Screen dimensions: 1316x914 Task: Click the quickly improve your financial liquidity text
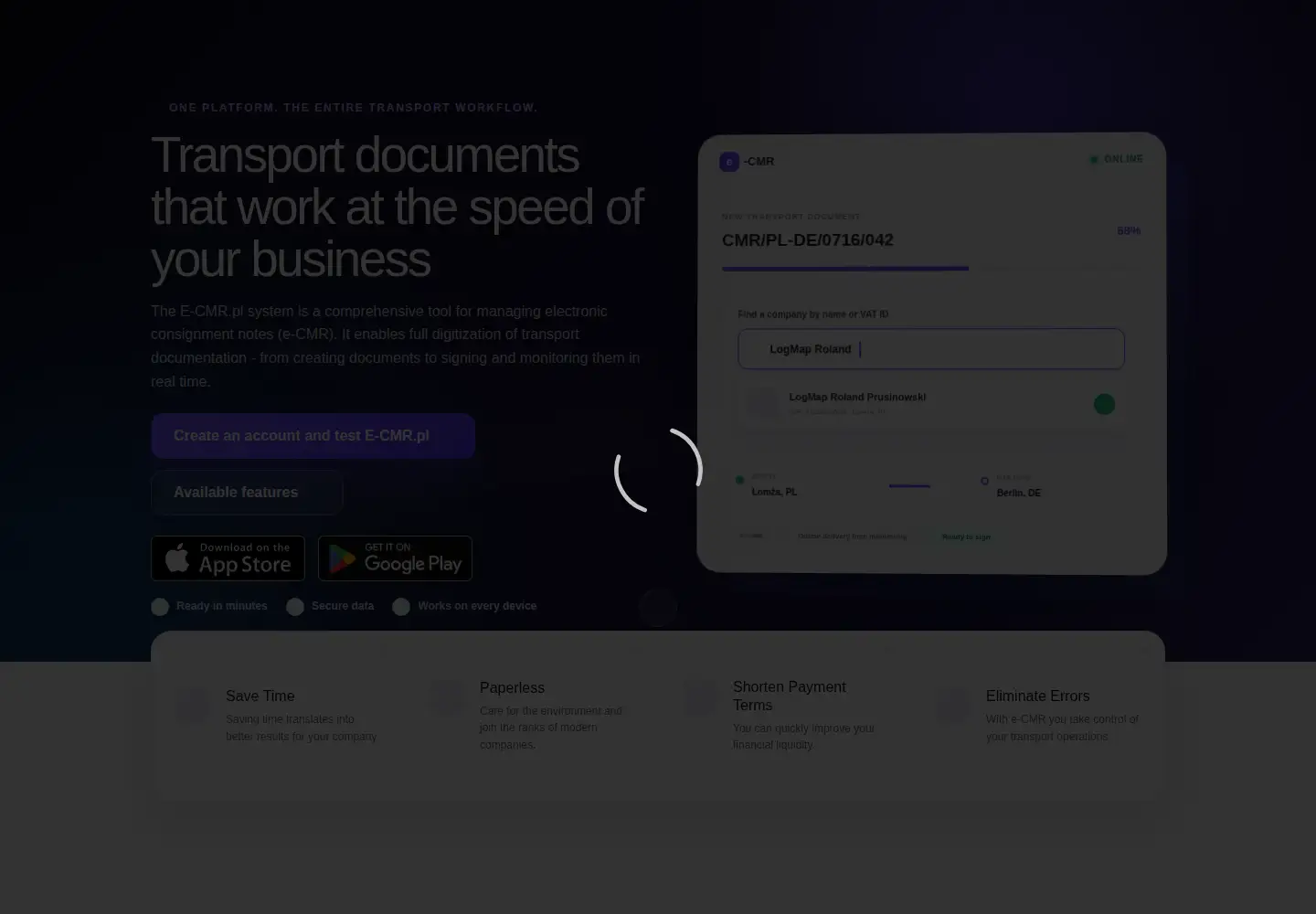804,737
